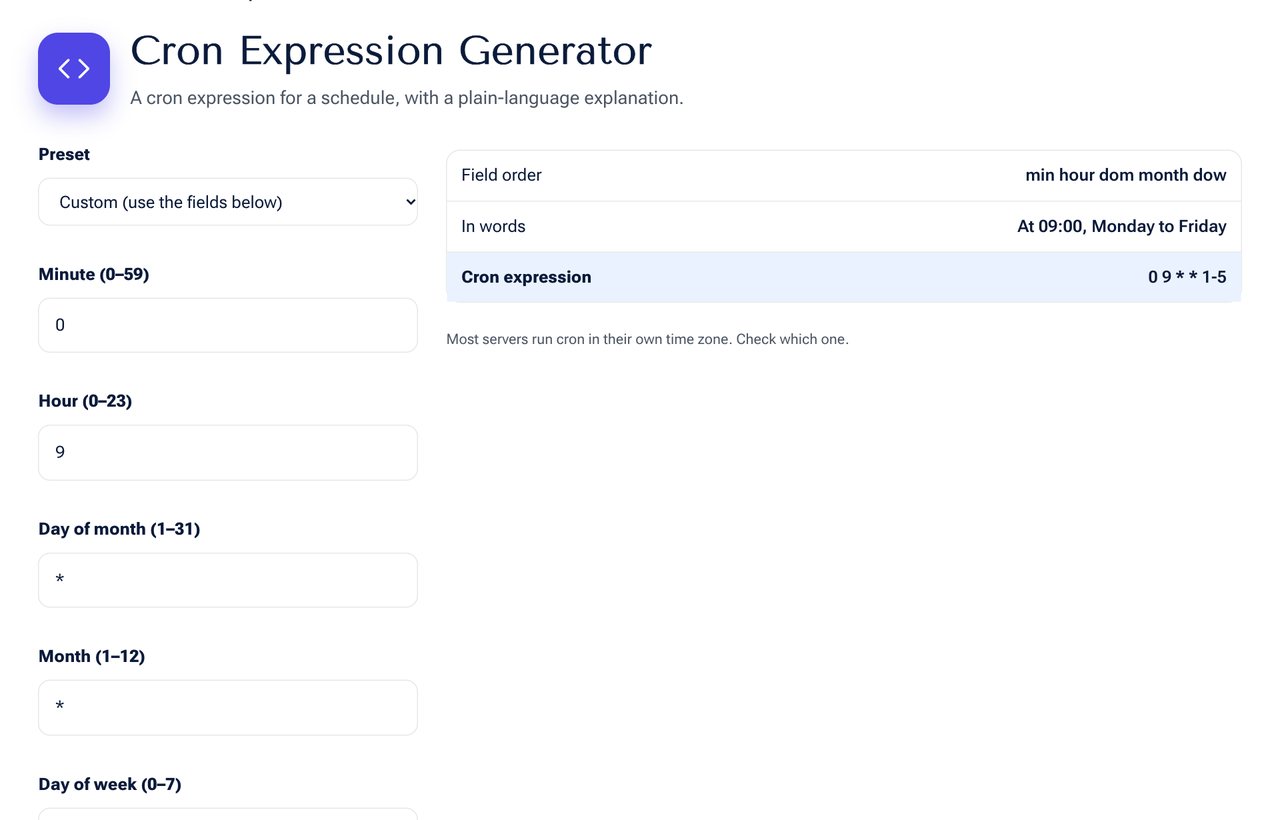Click the 'Minute (0–59)' label

(94, 274)
